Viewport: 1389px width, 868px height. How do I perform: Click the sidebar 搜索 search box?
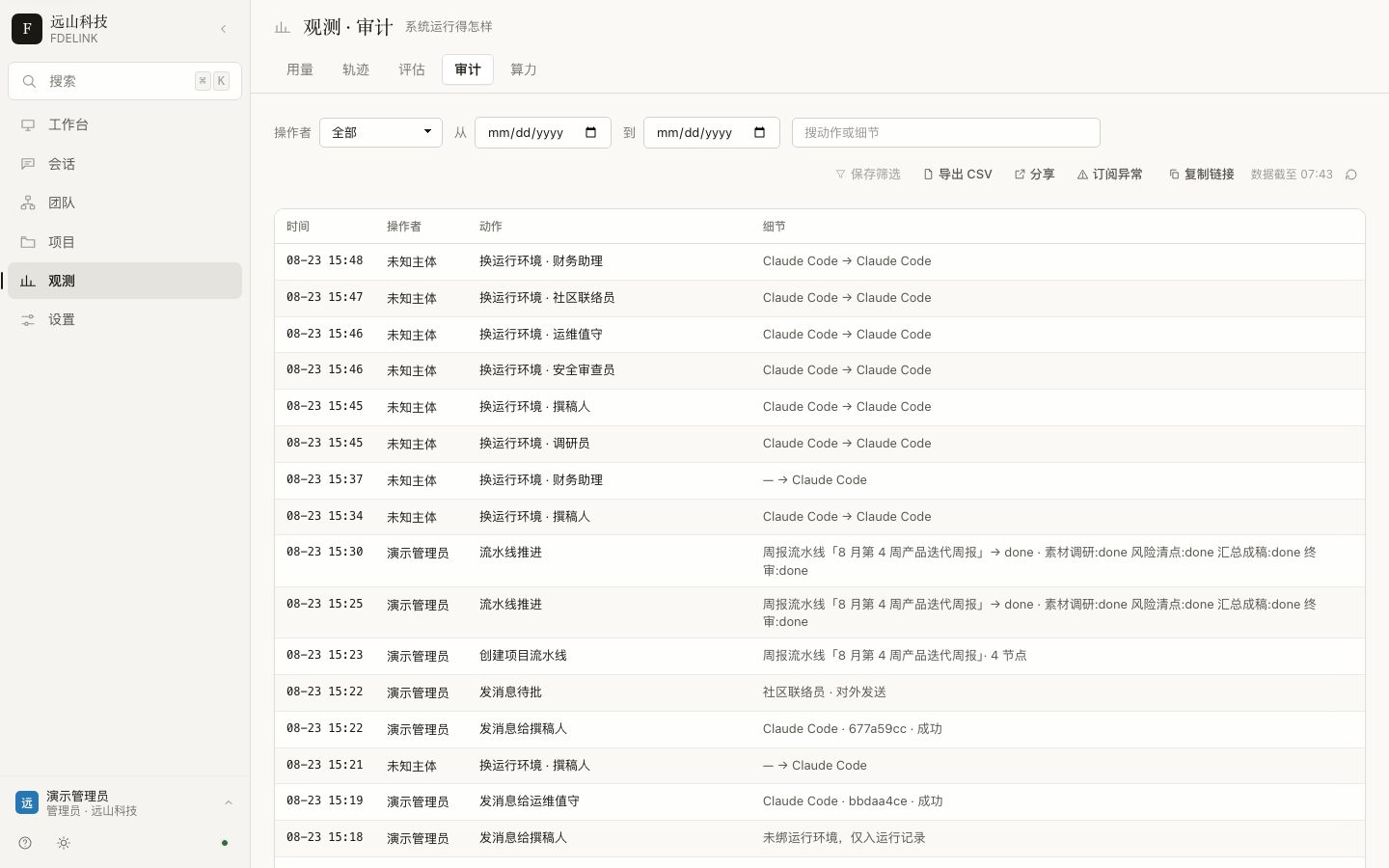124,81
